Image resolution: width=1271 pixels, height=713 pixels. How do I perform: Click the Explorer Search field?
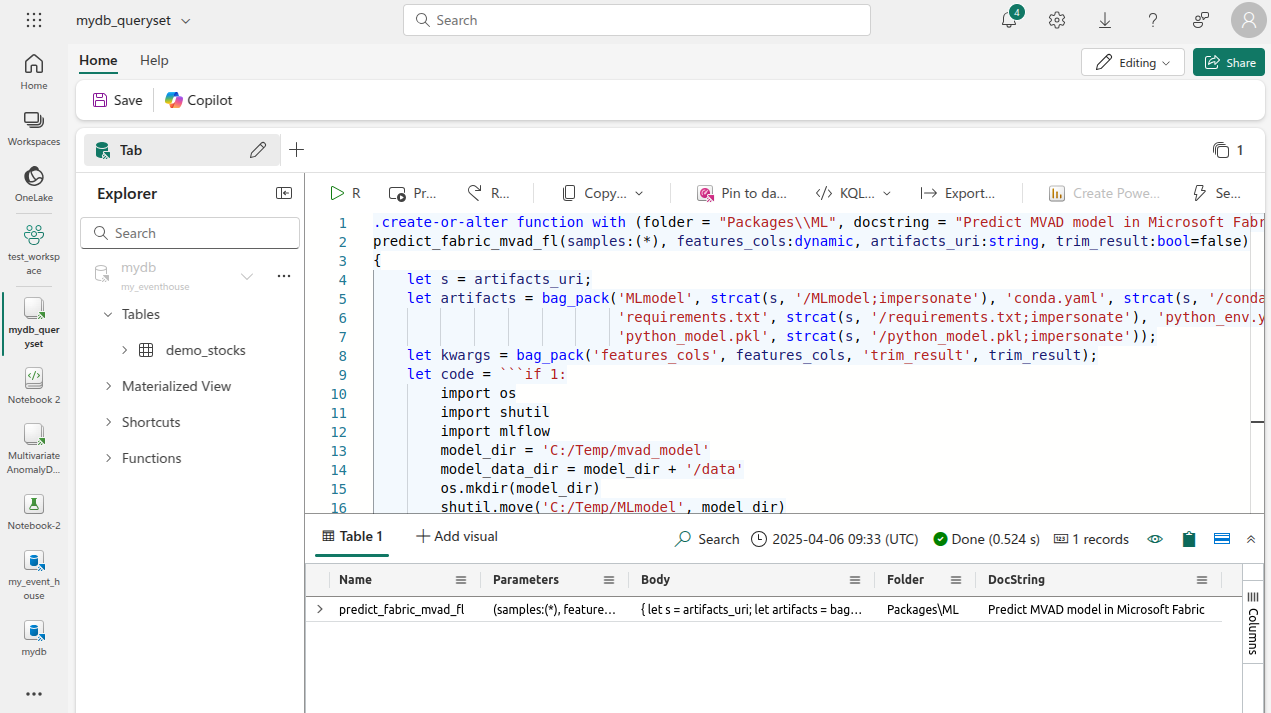190,233
